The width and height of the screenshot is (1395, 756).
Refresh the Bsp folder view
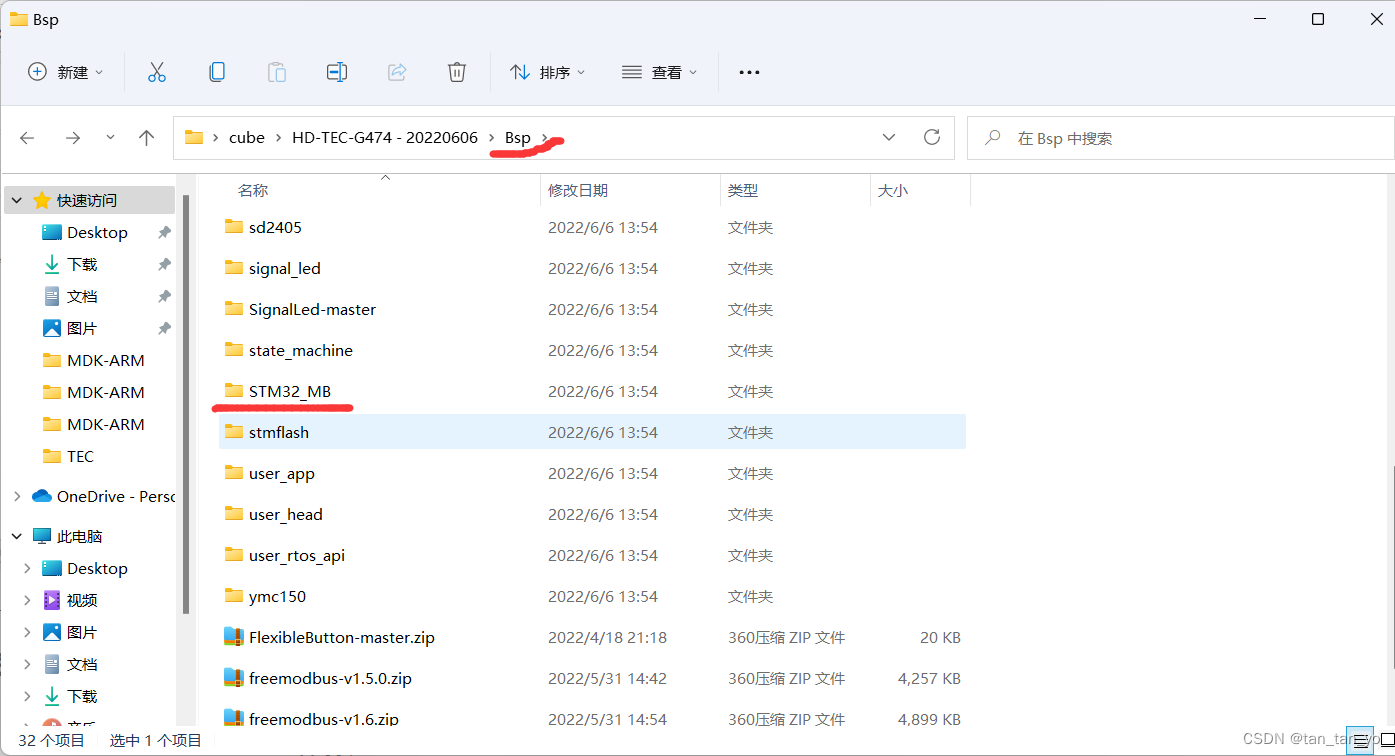tap(932, 138)
